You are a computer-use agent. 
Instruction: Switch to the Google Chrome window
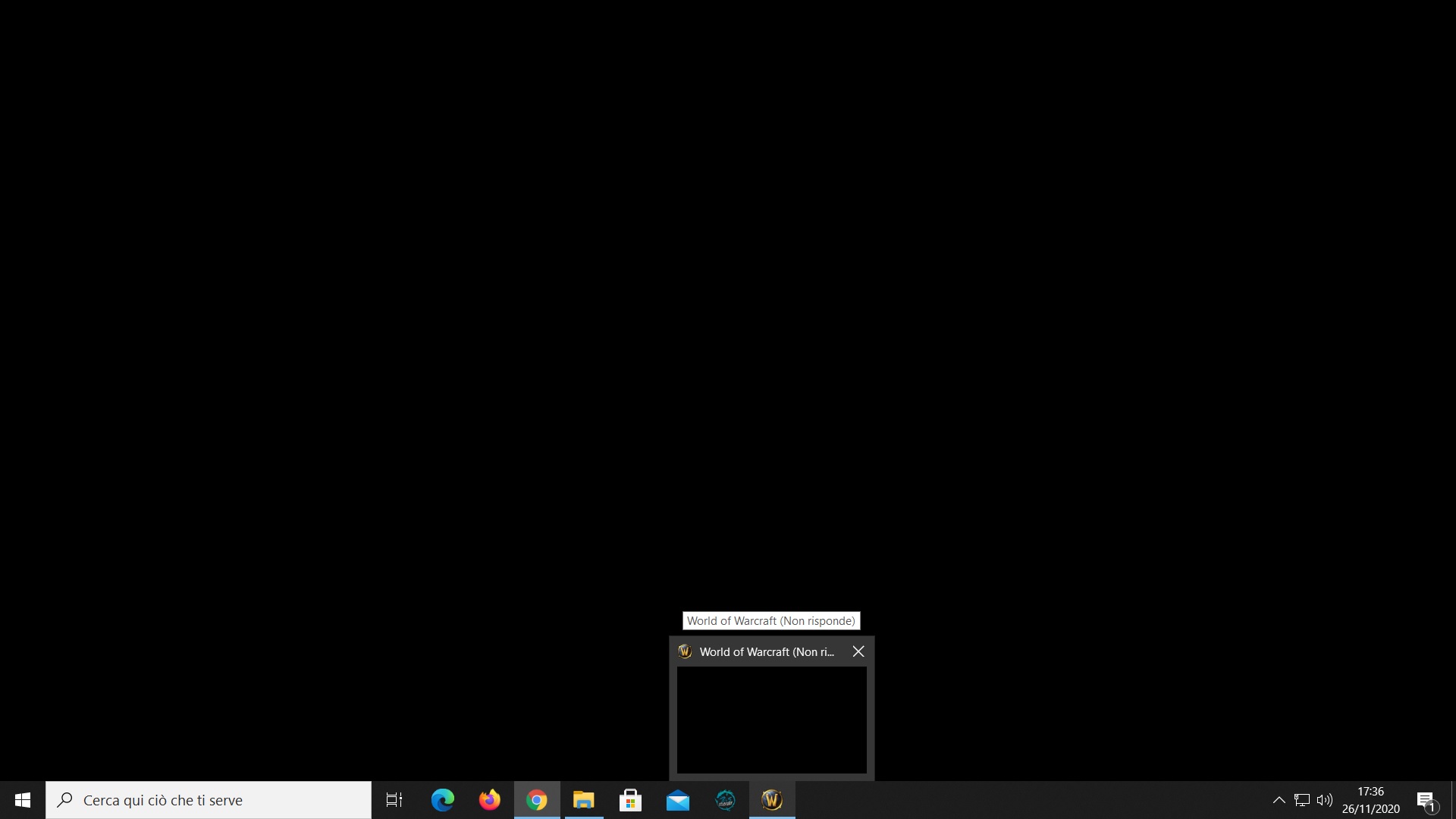click(537, 800)
